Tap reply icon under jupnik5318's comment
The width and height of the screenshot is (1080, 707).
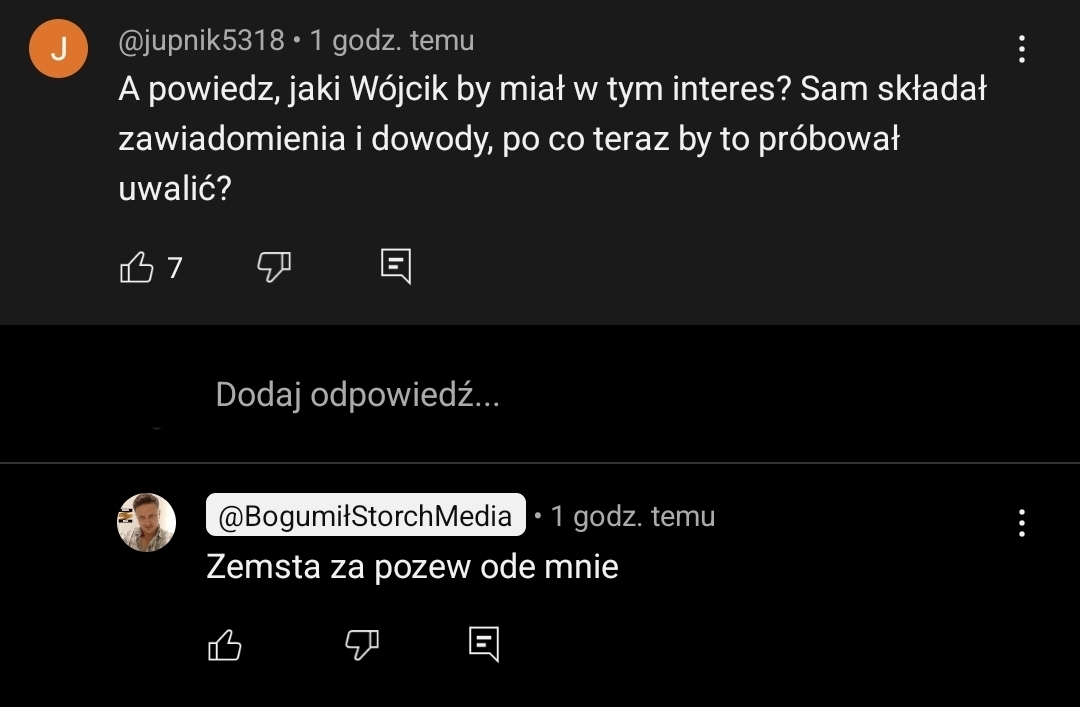pyautogui.click(x=396, y=266)
